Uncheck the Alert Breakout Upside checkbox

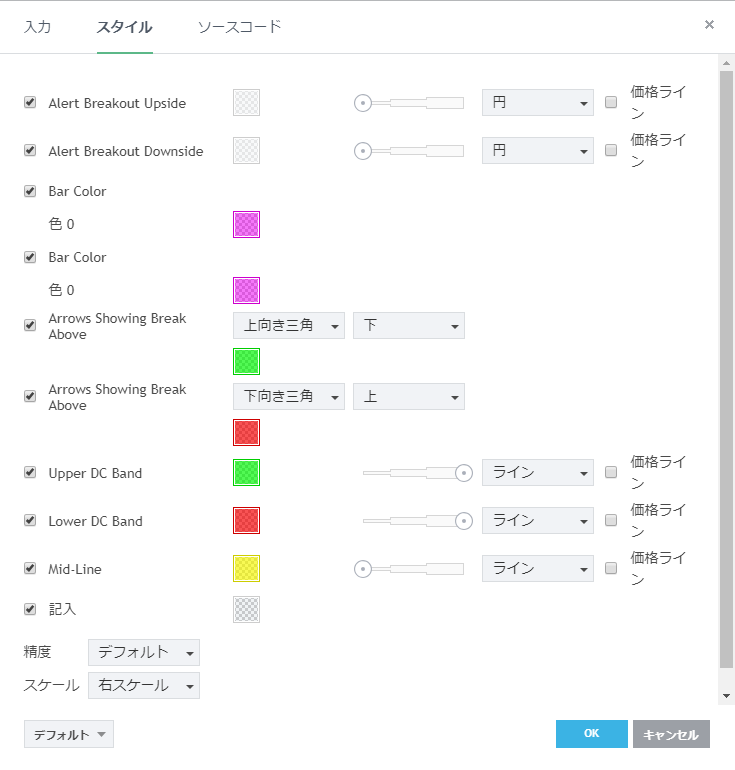30,102
